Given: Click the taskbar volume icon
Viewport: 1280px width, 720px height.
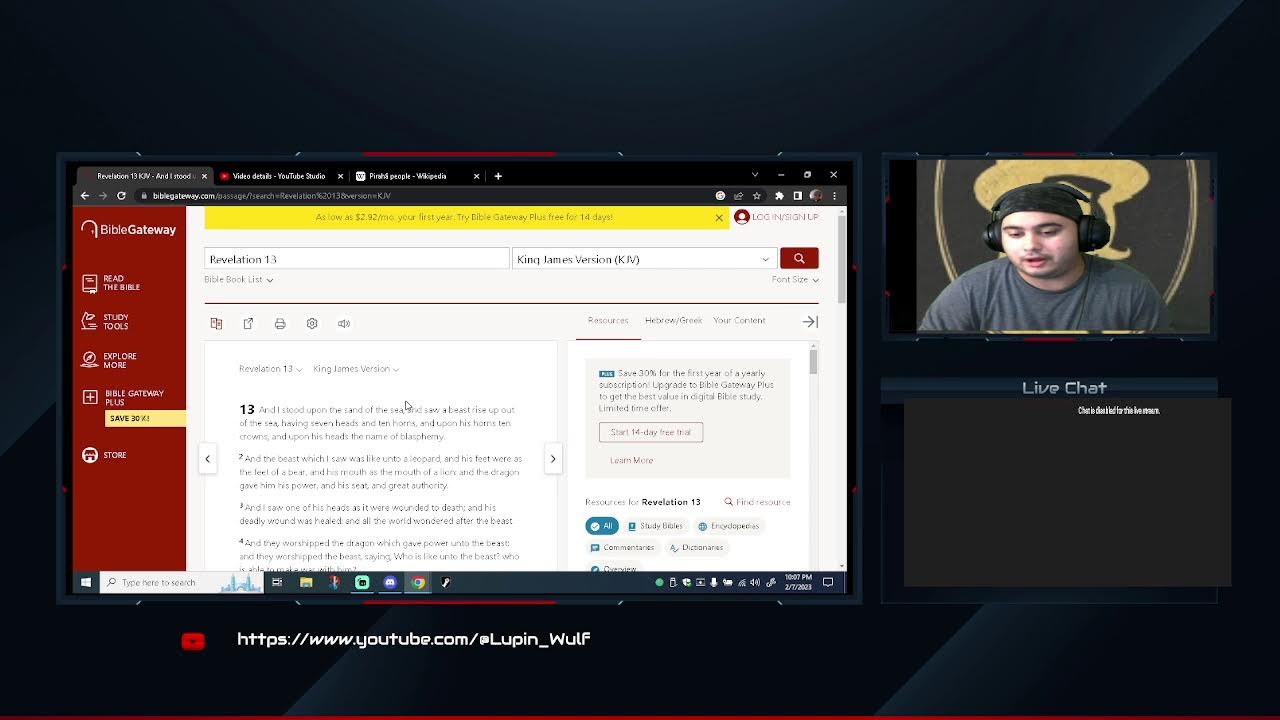Looking at the screenshot, I should coord(755,582).
